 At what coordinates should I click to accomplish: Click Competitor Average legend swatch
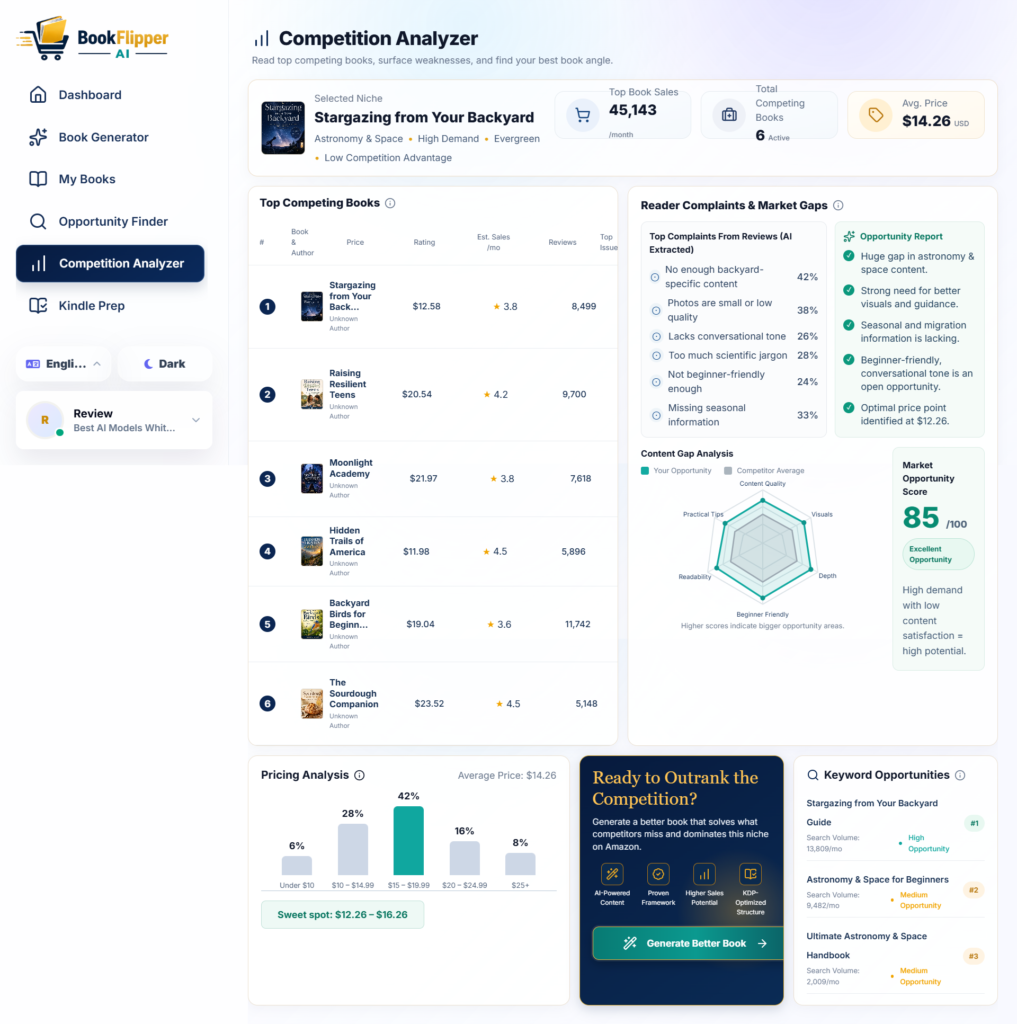(728, 471)
